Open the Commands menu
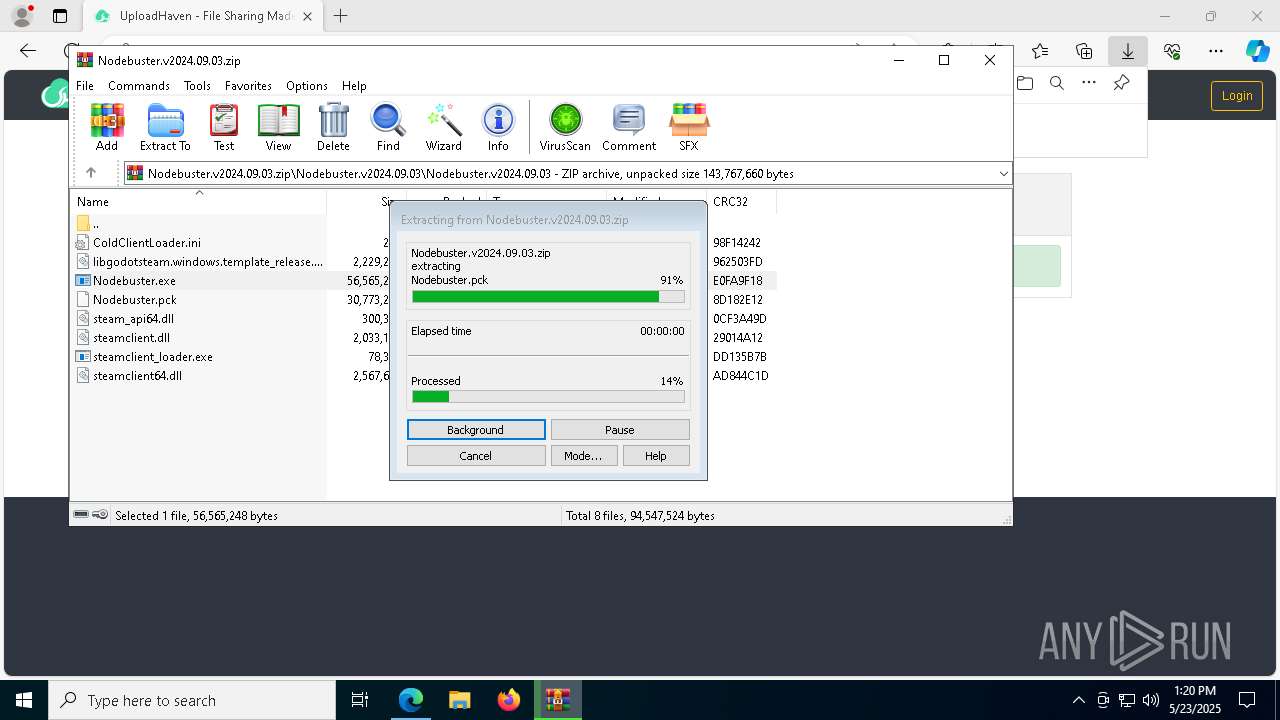The image size is (1280, 720). pos(139,86)
